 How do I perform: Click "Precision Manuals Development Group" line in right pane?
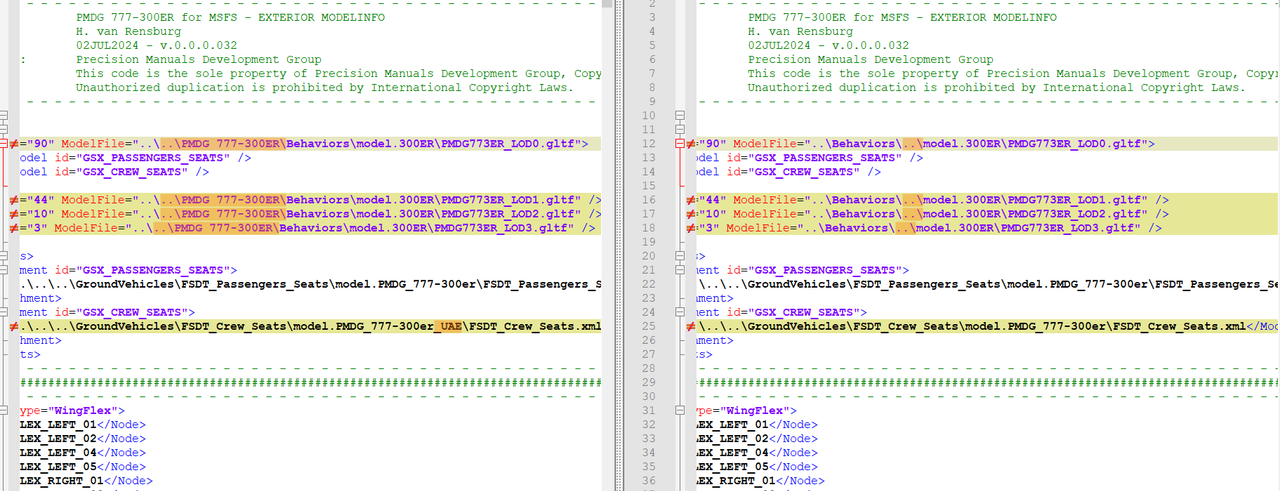[x=870, y=60]
